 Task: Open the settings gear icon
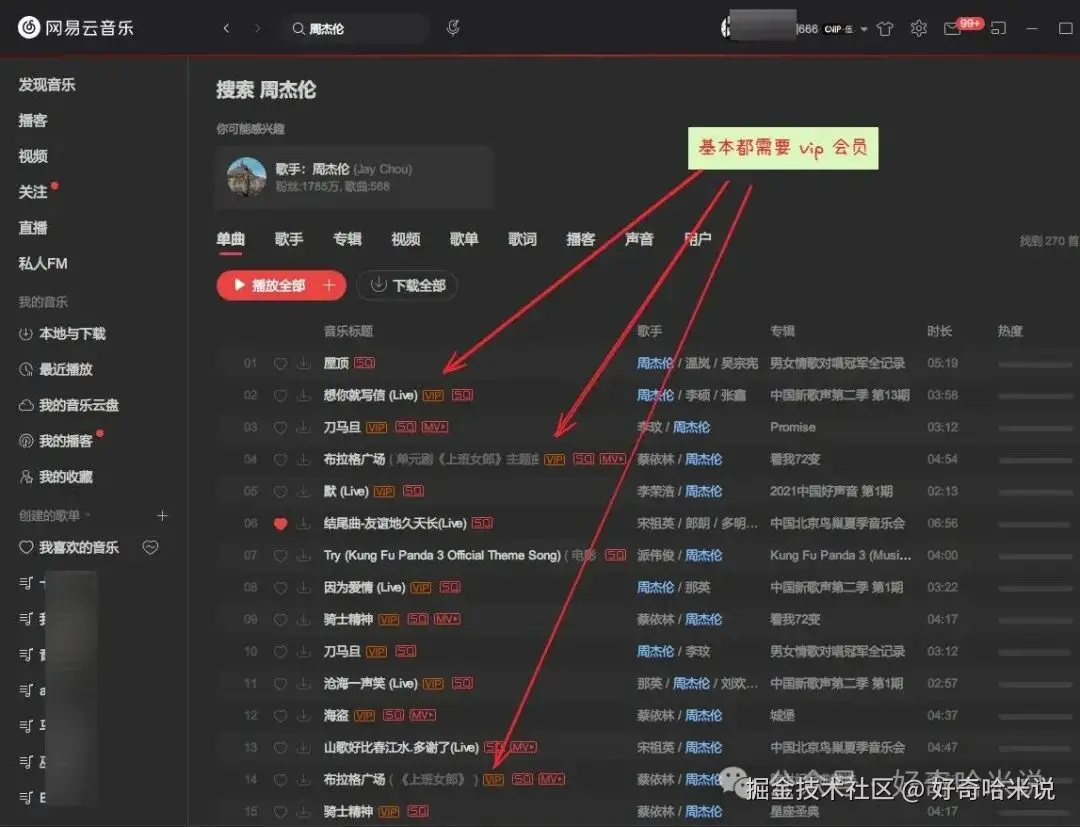pos(918,28)
